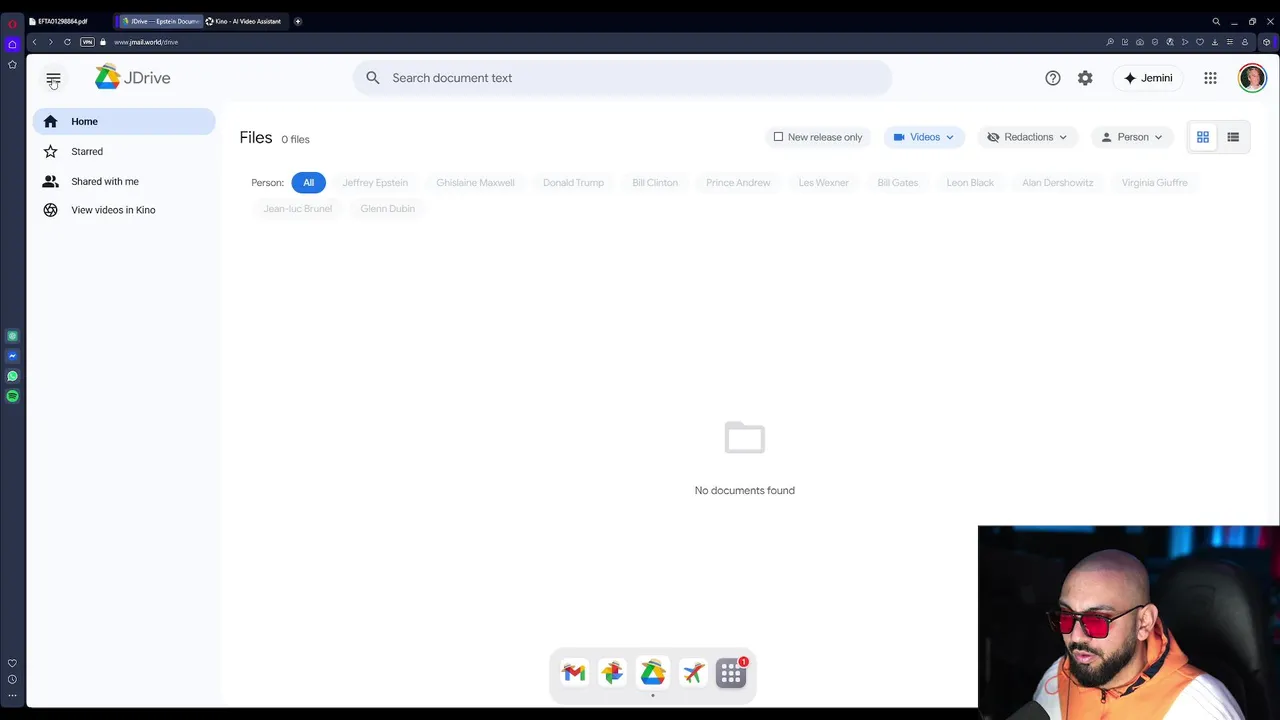The width and height of the screenshot is (1280, 720).
Task: Filter by Bill Clinton chip
Action: point(655,183)
